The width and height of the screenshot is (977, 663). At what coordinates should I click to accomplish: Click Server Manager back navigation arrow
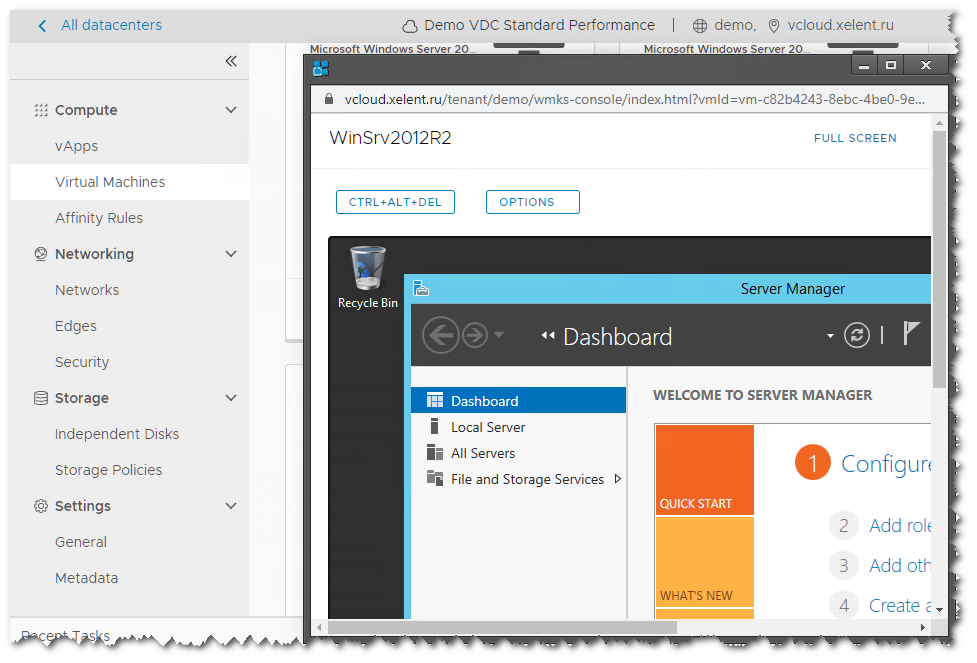(441, 335)
